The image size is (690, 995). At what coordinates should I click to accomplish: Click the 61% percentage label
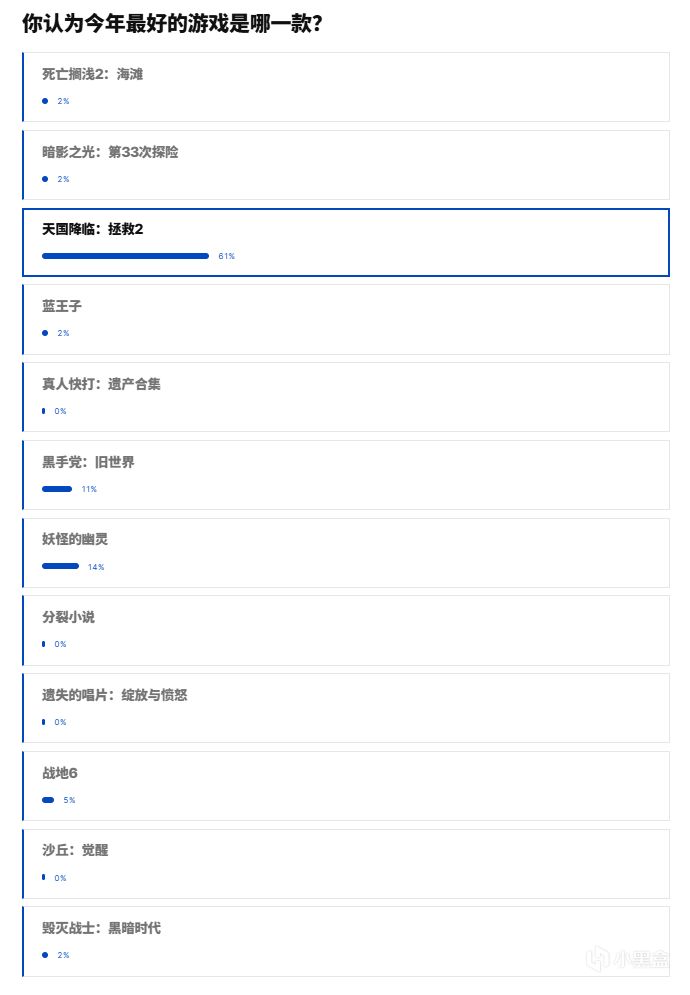226,256
